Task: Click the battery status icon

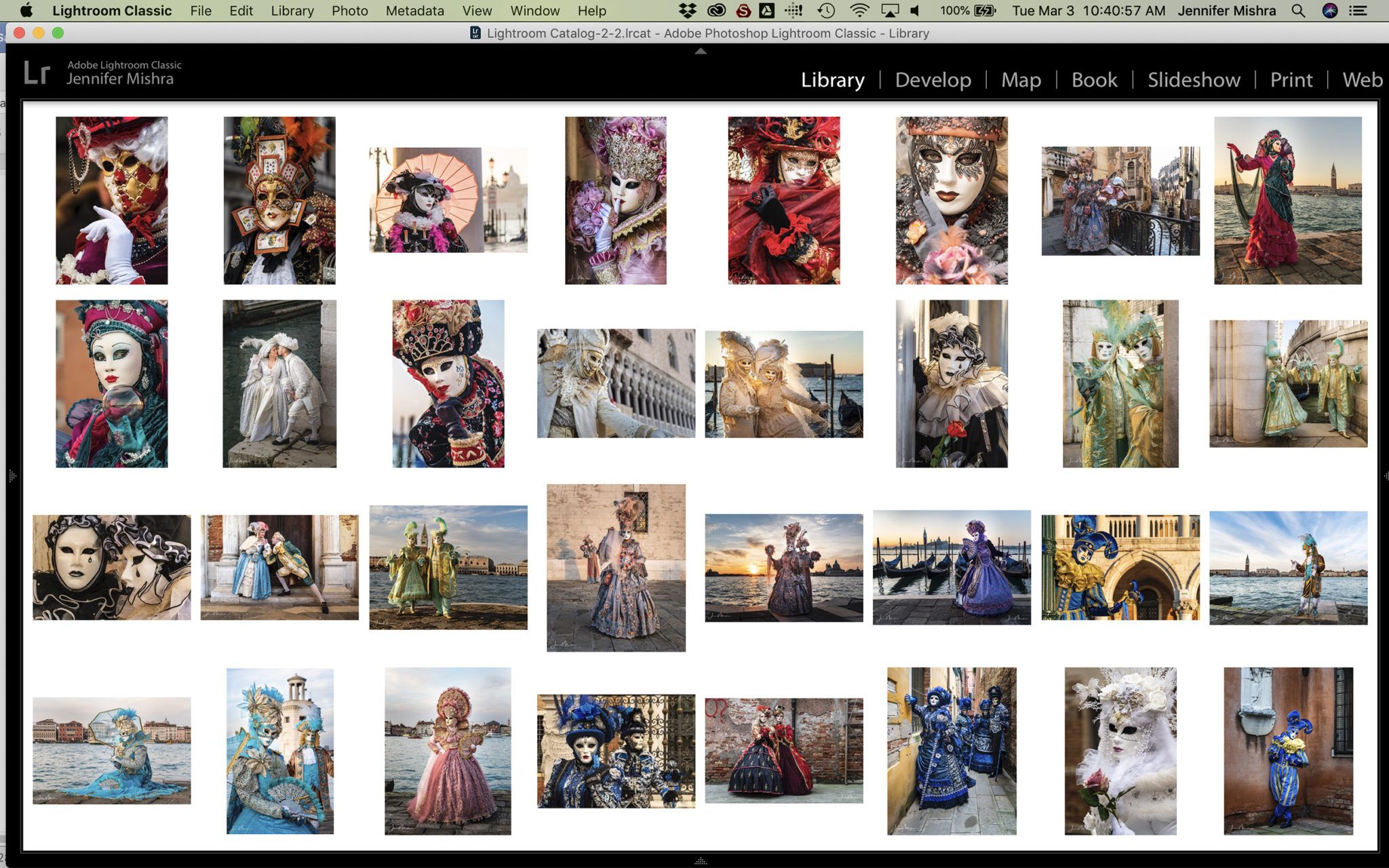Action: 985,10
